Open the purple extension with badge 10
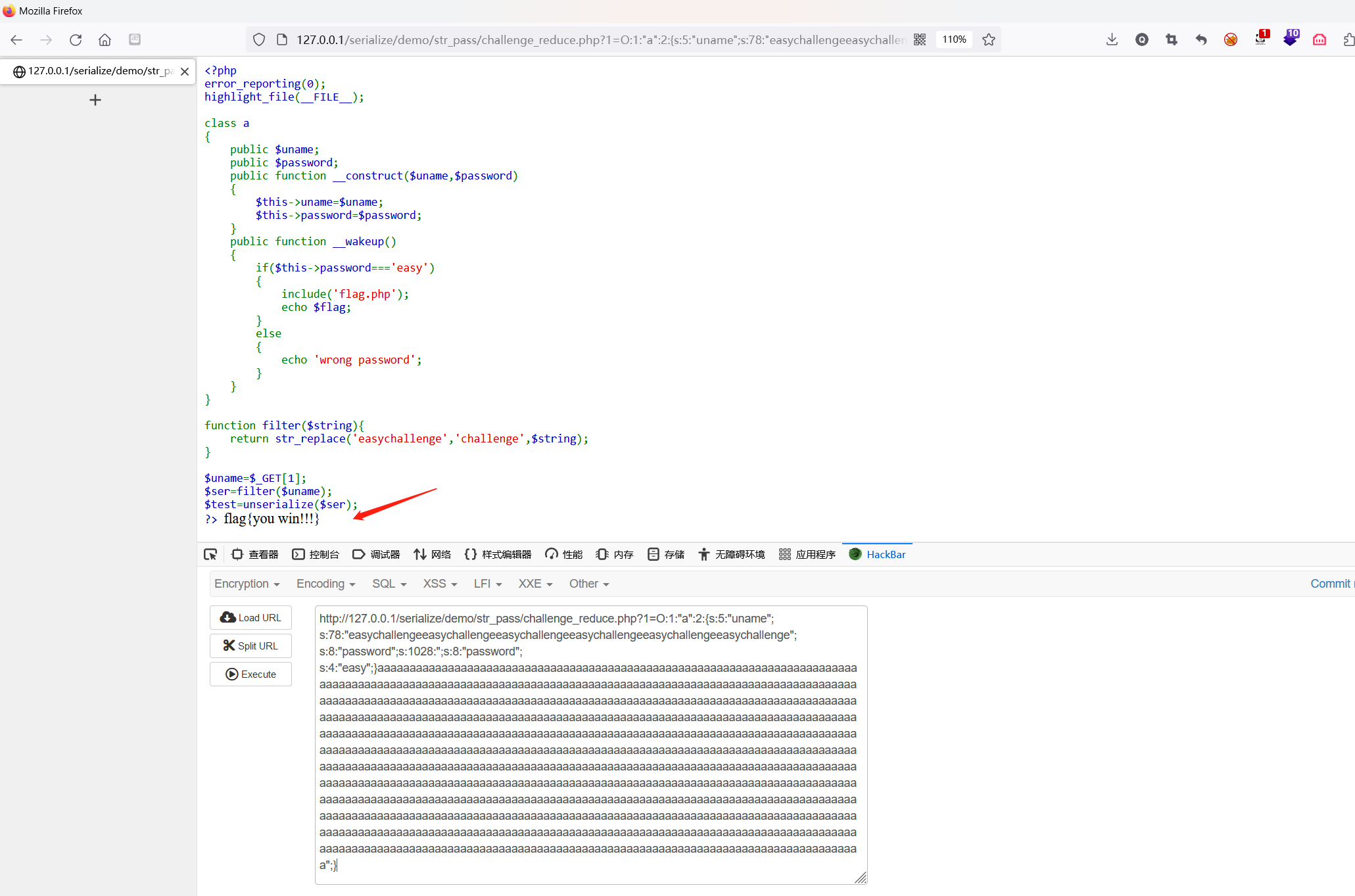Image resolution: width=1355 pixels, height=896 pixels. click(x=1291, y=38)
